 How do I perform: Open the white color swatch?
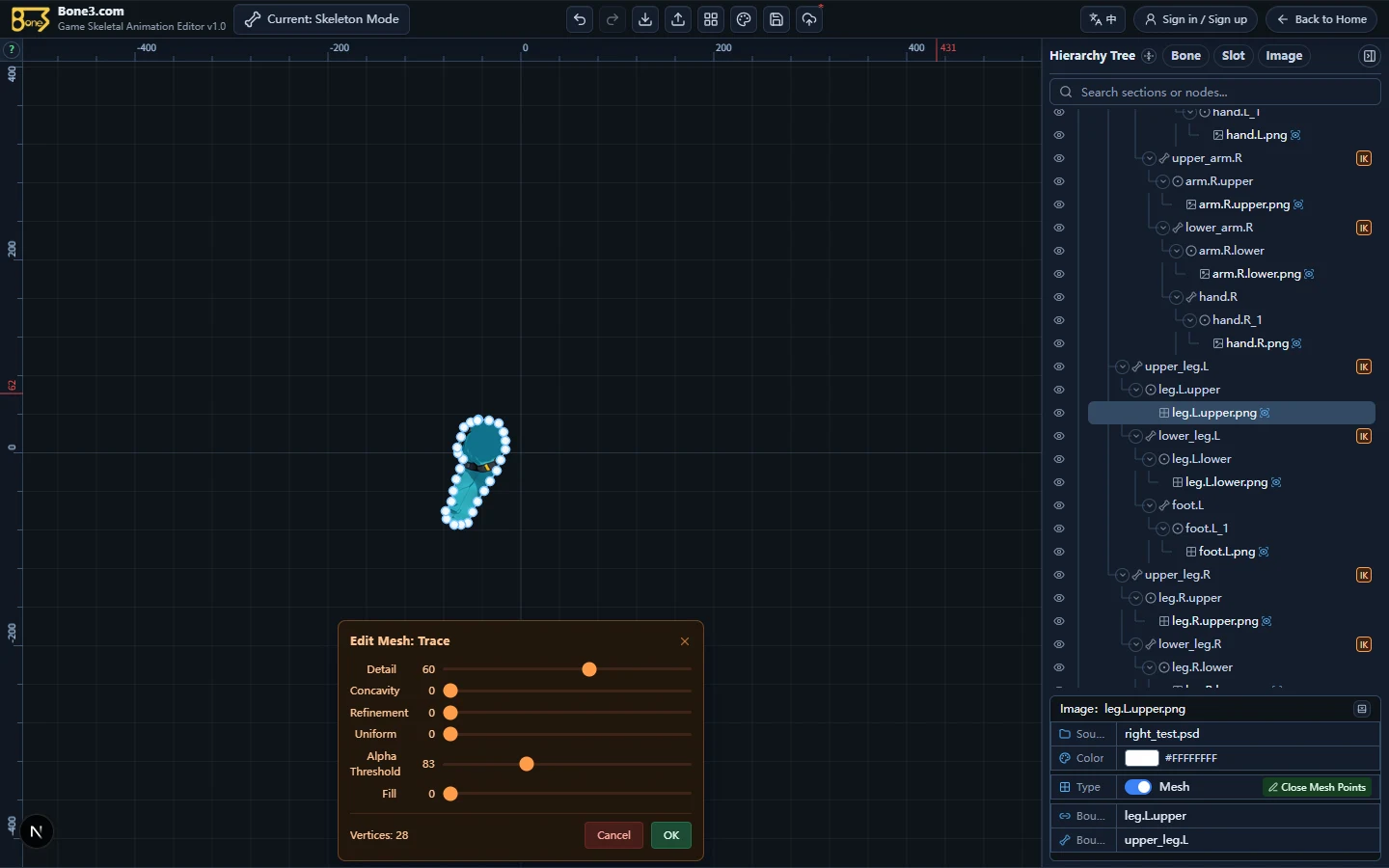point(1141,758)
